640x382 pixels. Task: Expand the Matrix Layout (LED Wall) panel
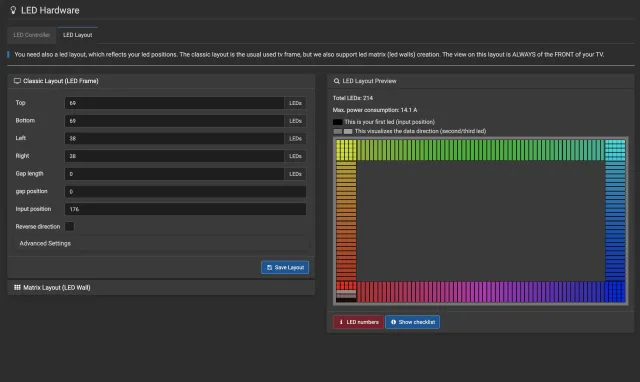[x=161, y=287]
